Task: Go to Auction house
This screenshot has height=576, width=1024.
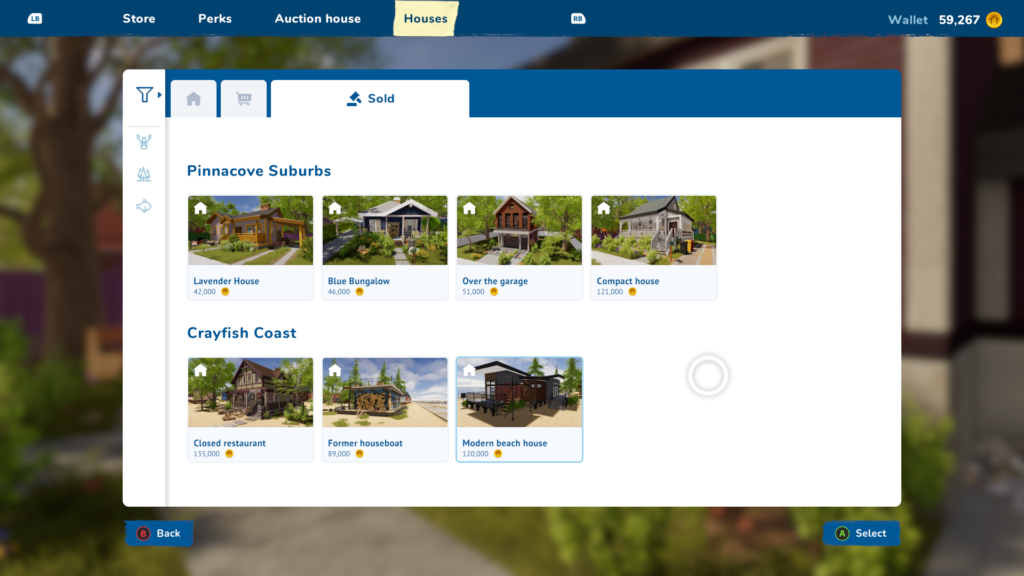Action: (x=317, y=19)
